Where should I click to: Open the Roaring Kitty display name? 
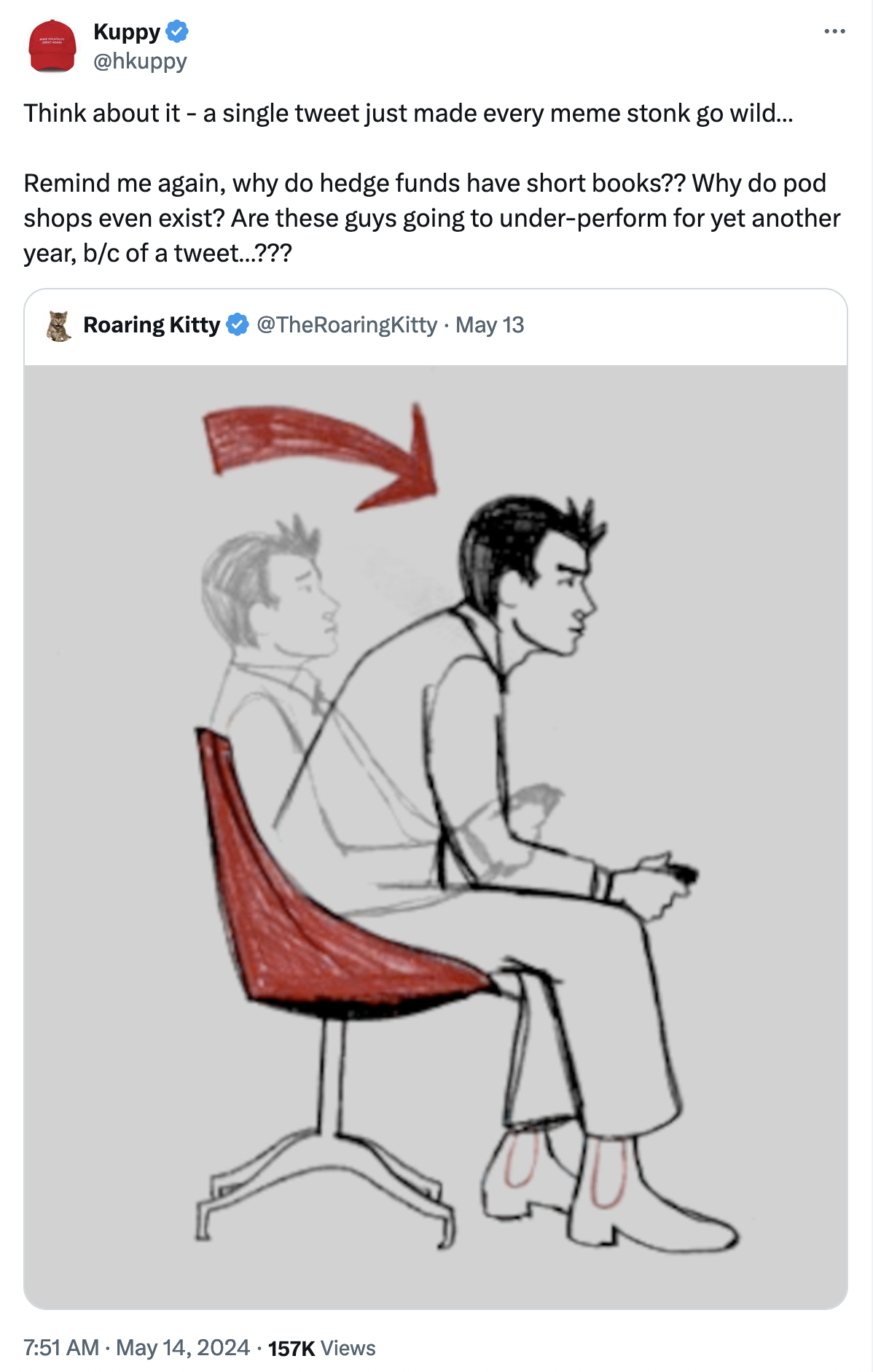pos(152,324)
